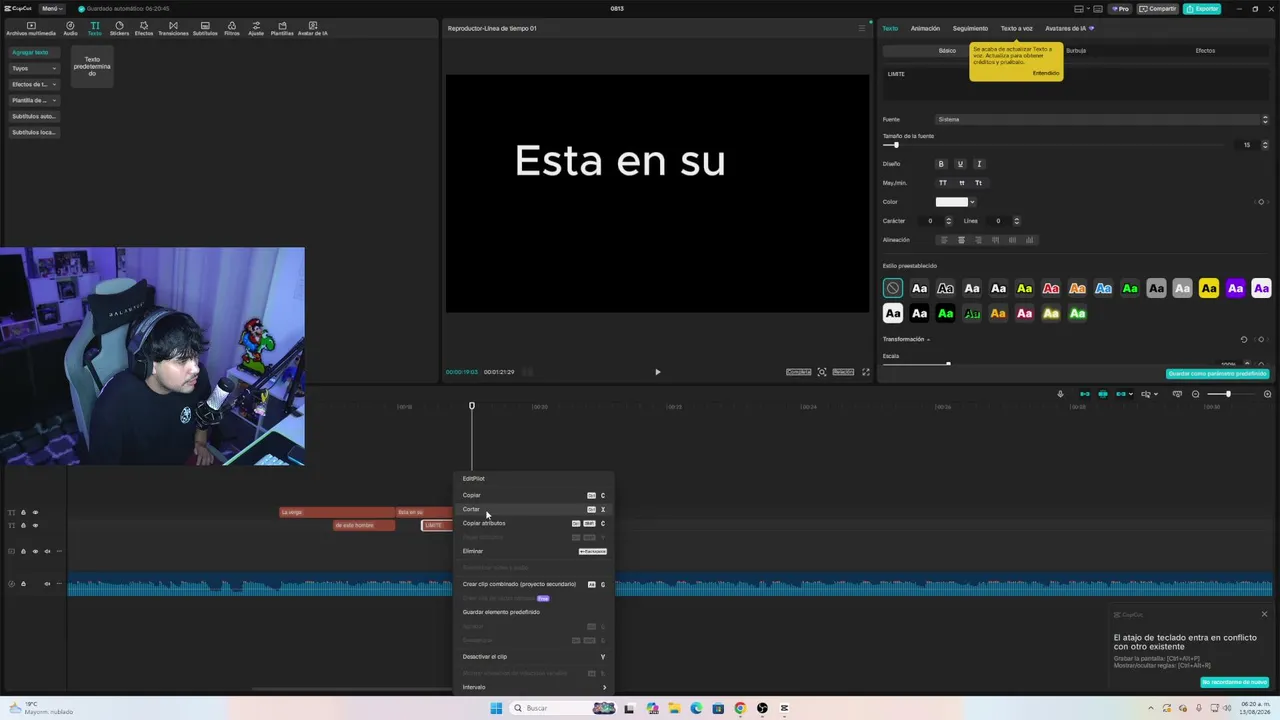
Task: Click No recordarme de nuevo
Action: 1235,682
